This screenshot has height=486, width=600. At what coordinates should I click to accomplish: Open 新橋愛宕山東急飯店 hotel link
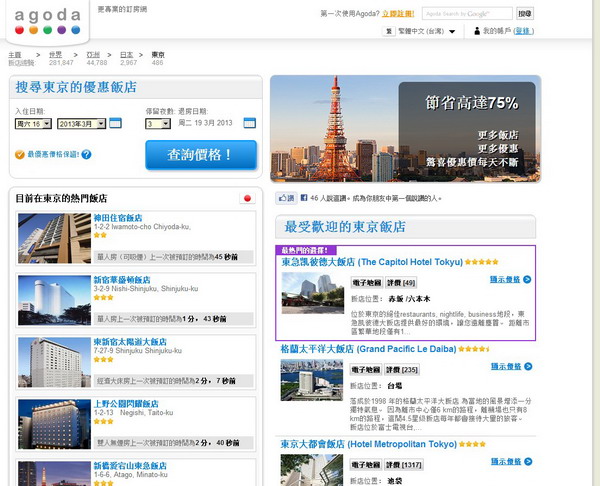(130, 466)
